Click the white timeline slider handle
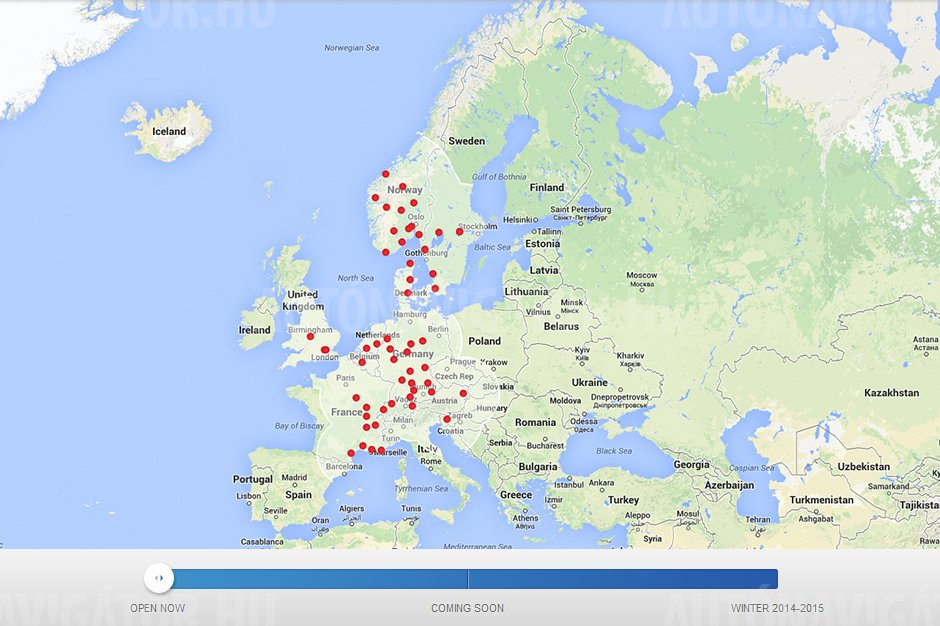The image size is (940, 626). click(158, 578)
